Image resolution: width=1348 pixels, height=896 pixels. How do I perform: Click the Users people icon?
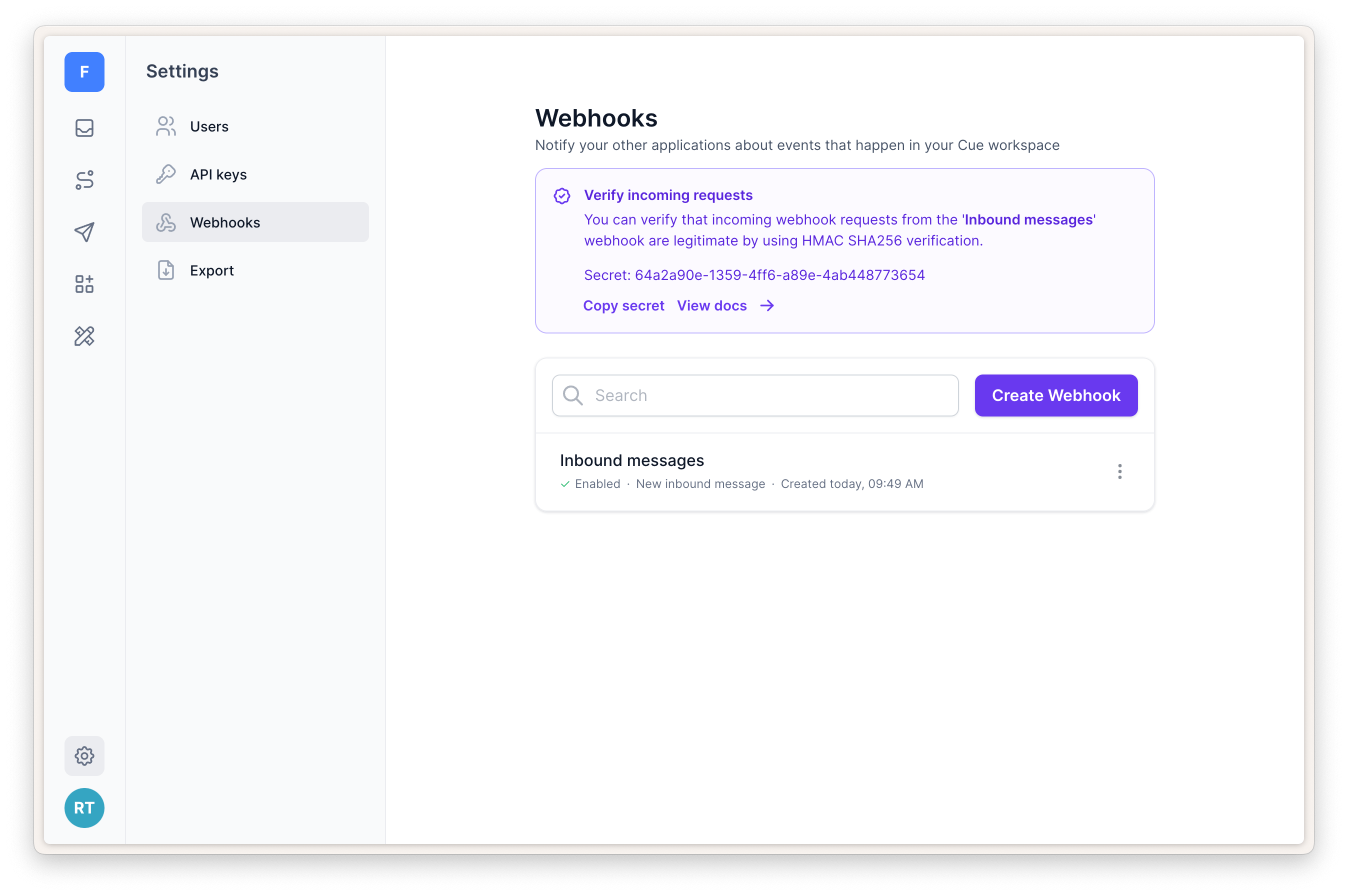pyautogui.click(x=165, y=126)
